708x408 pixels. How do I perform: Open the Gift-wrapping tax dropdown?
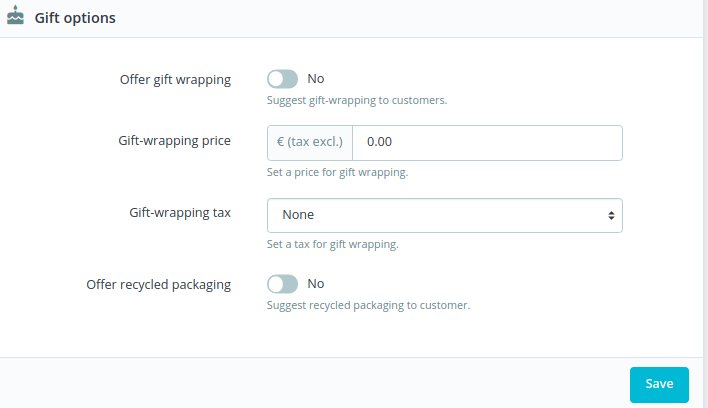pyautogui.click(x=445, y=215)
